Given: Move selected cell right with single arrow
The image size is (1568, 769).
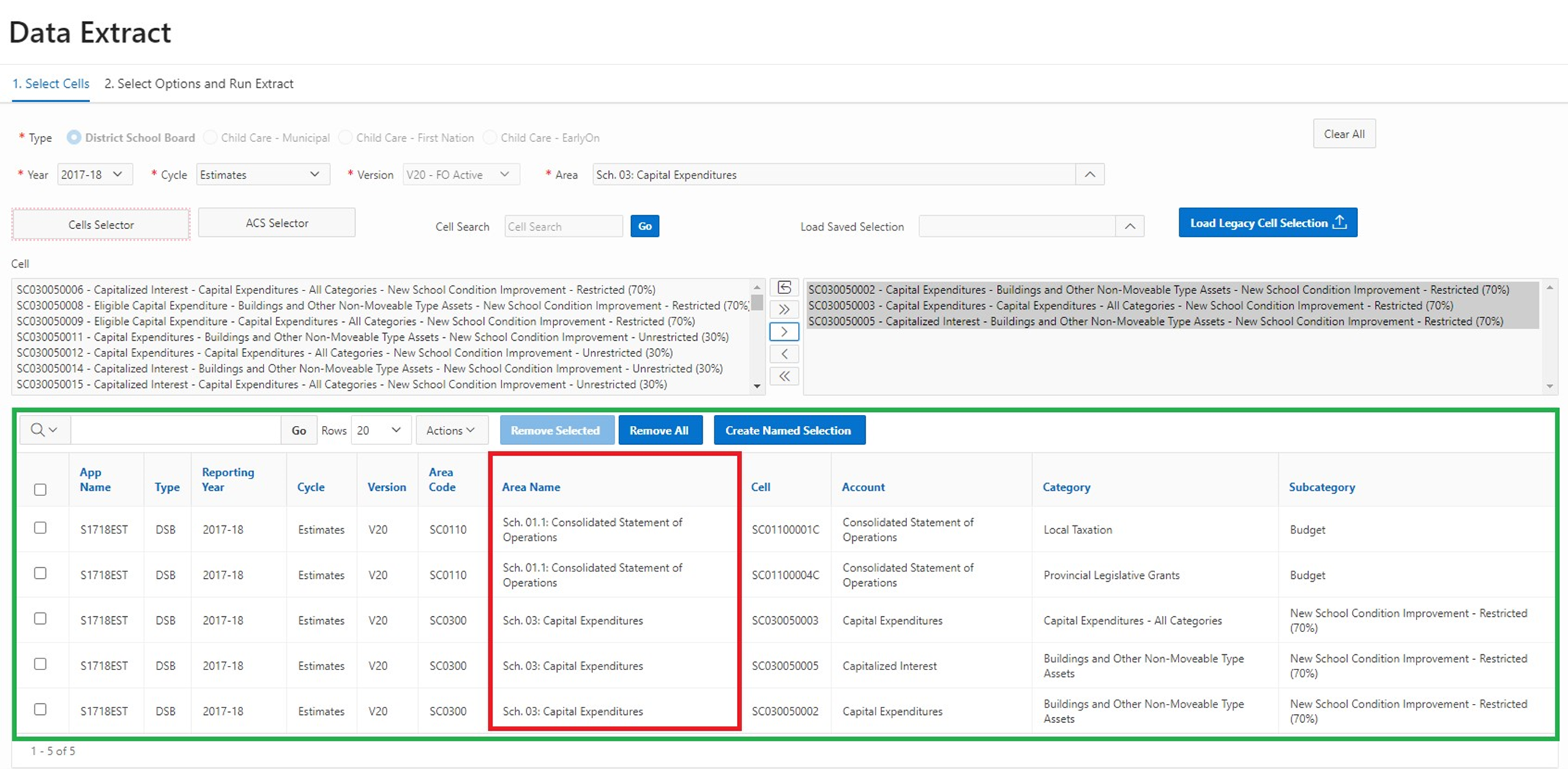Looking at the screenshot, I should (x=784, y=332).
